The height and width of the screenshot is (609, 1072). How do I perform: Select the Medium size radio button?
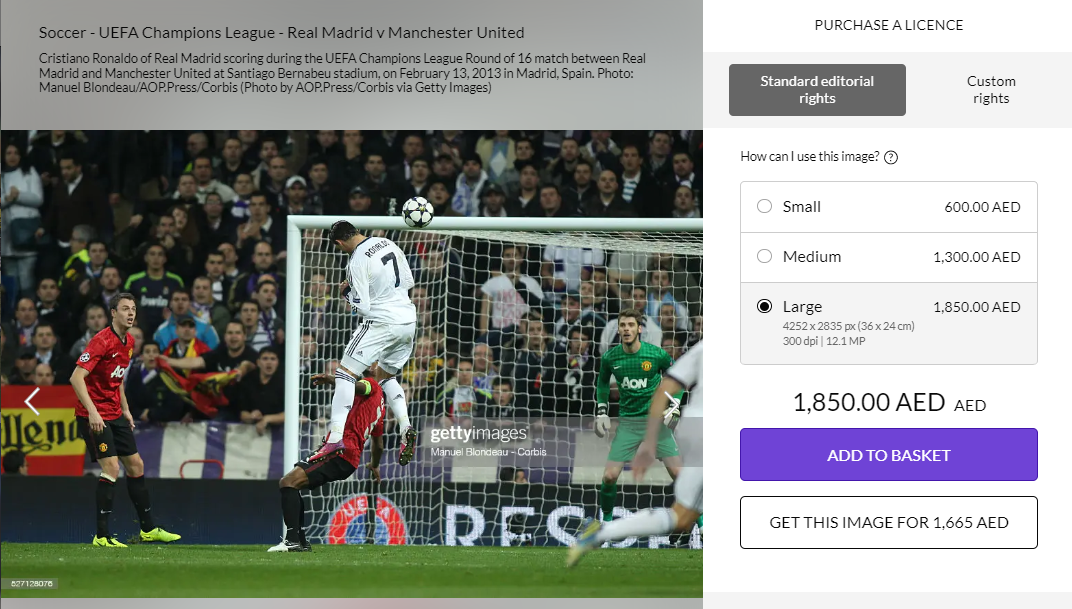pyautogui.click(x=764, y=256)
